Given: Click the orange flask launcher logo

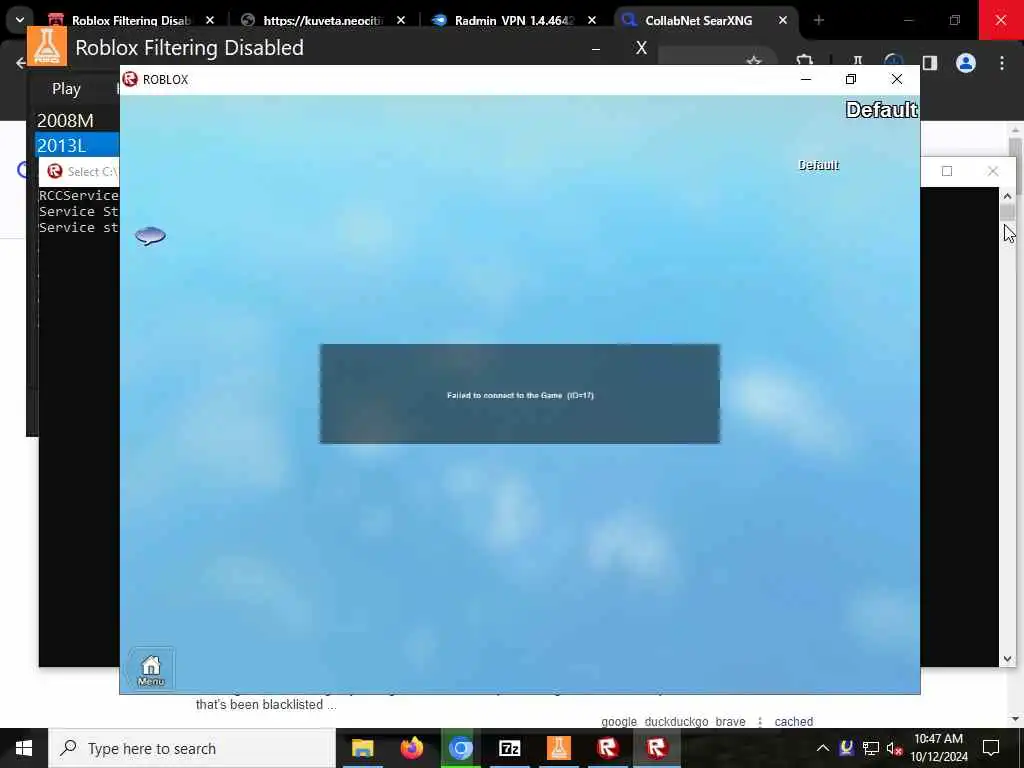Looking at the screenshot, I should [x=47, y=46].
